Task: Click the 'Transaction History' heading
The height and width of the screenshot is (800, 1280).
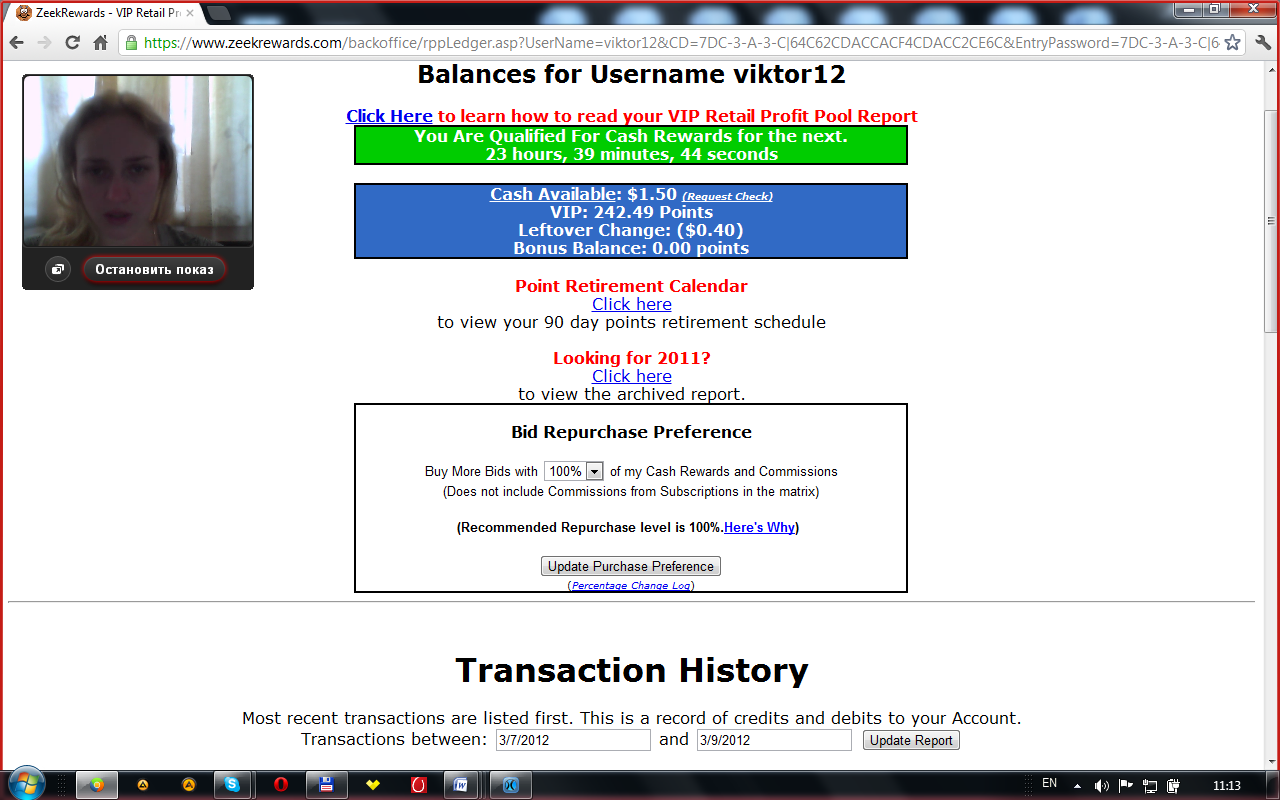Action: (x=631, y=670)
